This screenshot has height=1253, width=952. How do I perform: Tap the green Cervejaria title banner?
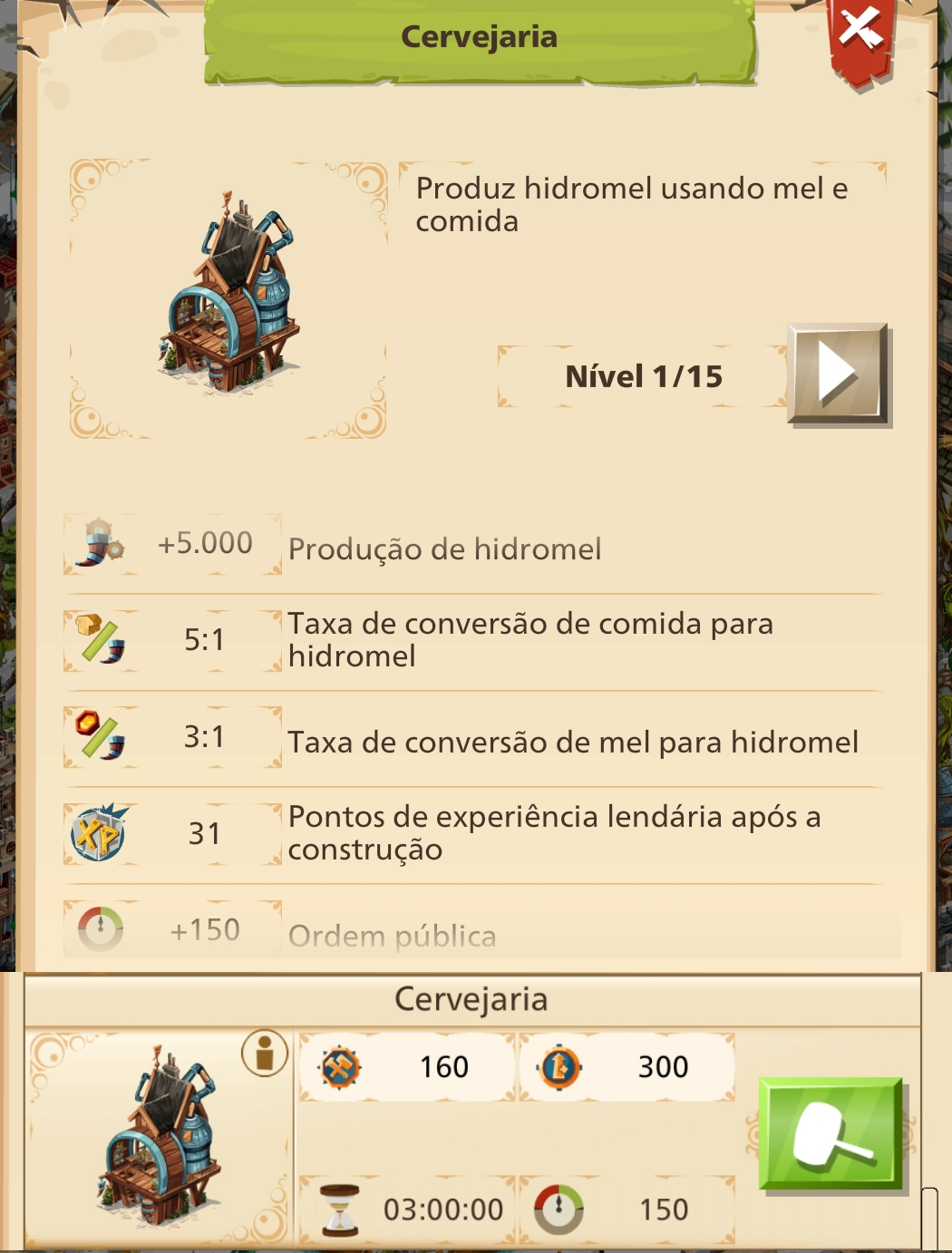tap(480, 38)
